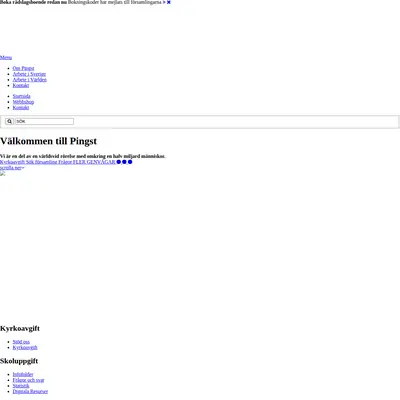Open Digitala Resurser link
This screenshot has width=400, height=400.
pos(30,391)
